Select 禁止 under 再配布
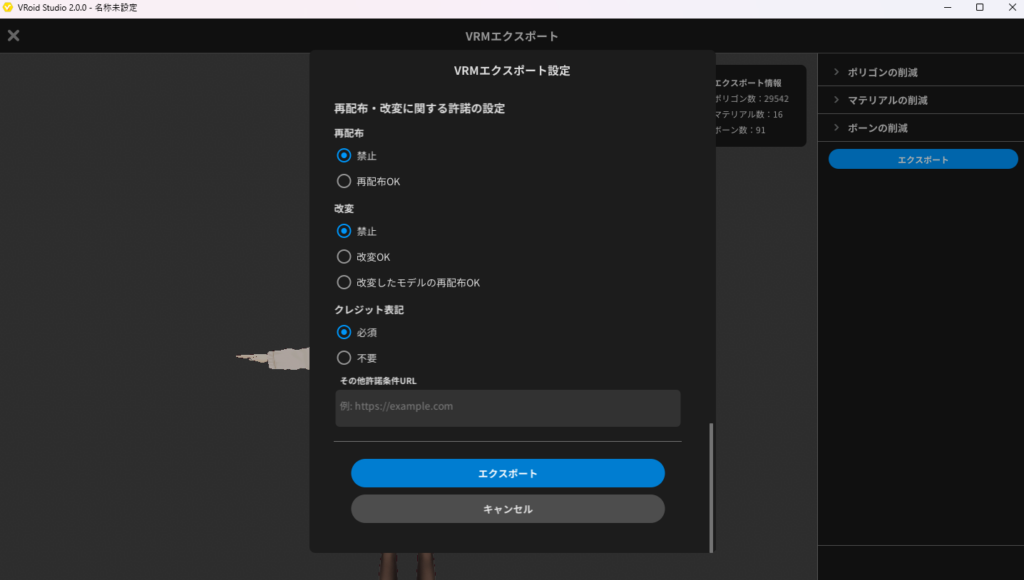Image resolution: width=1024 pixels, height=580 pixels. click(344, 156)
